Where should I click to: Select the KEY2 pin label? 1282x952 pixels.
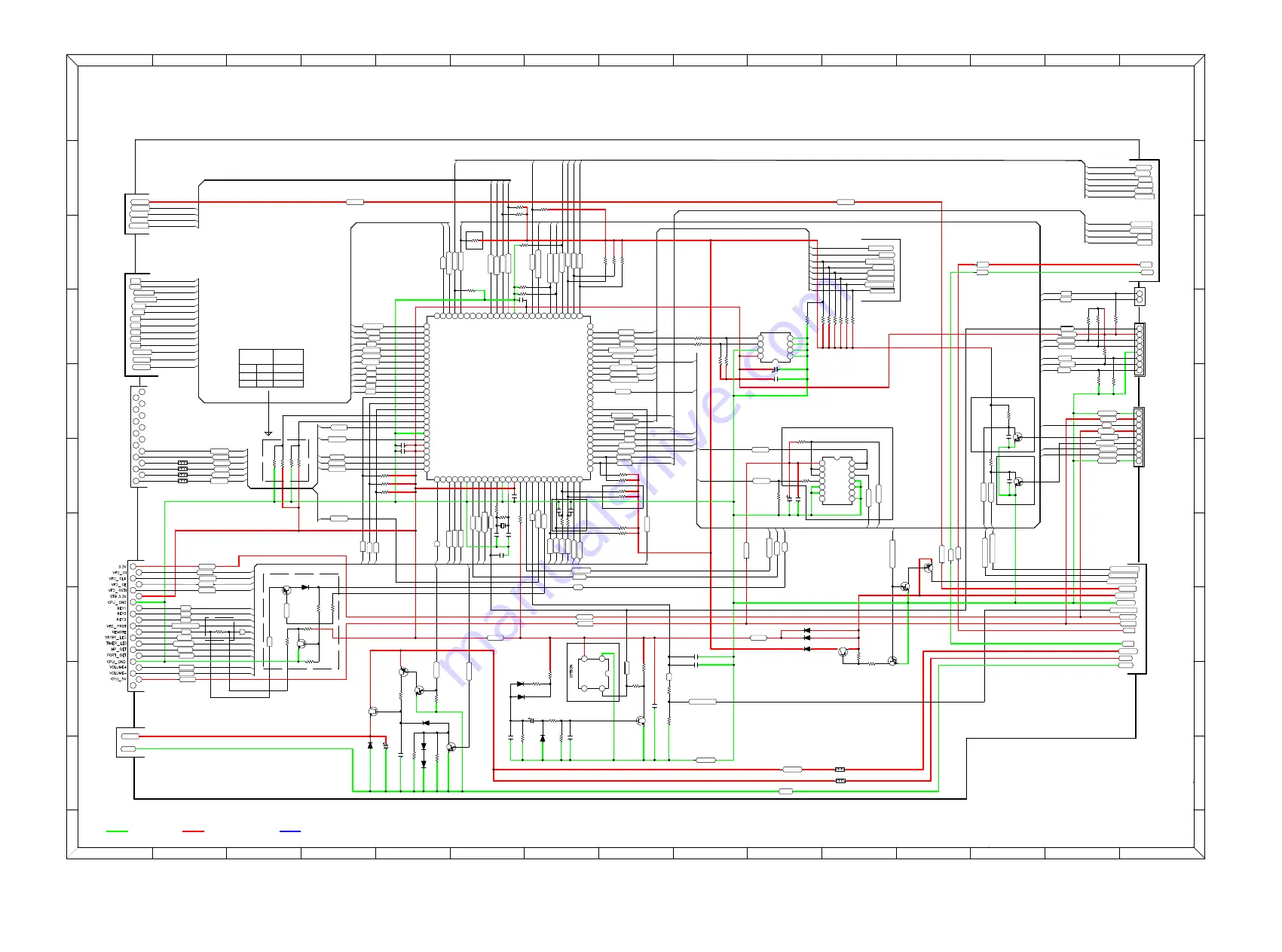point(121,614)
